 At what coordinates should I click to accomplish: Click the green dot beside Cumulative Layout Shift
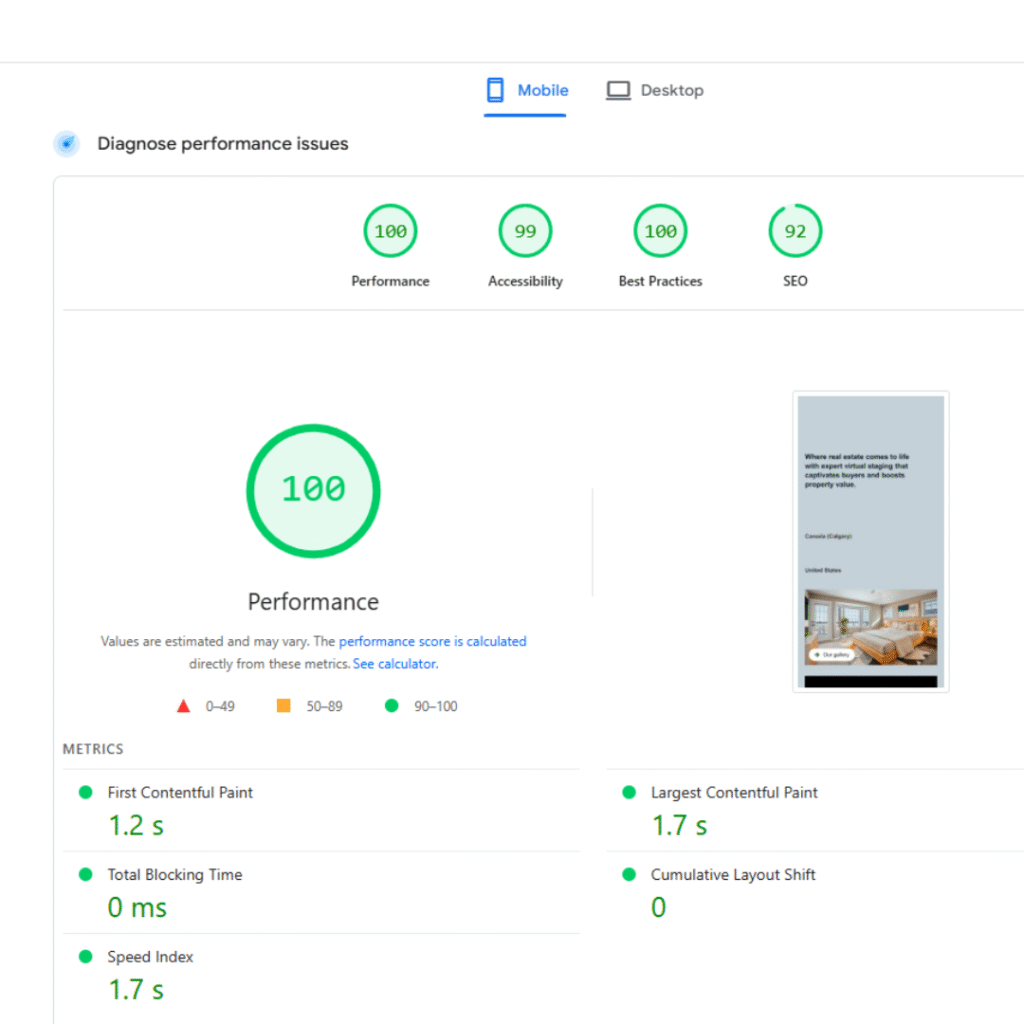[628, 874]
